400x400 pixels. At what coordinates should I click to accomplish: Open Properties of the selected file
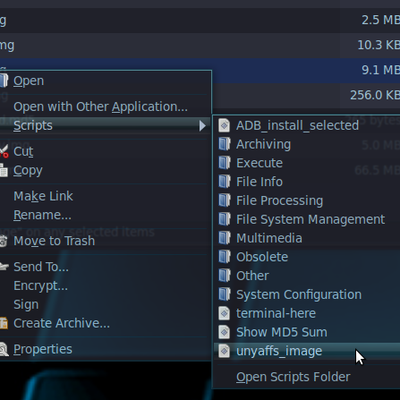point(43,349)
